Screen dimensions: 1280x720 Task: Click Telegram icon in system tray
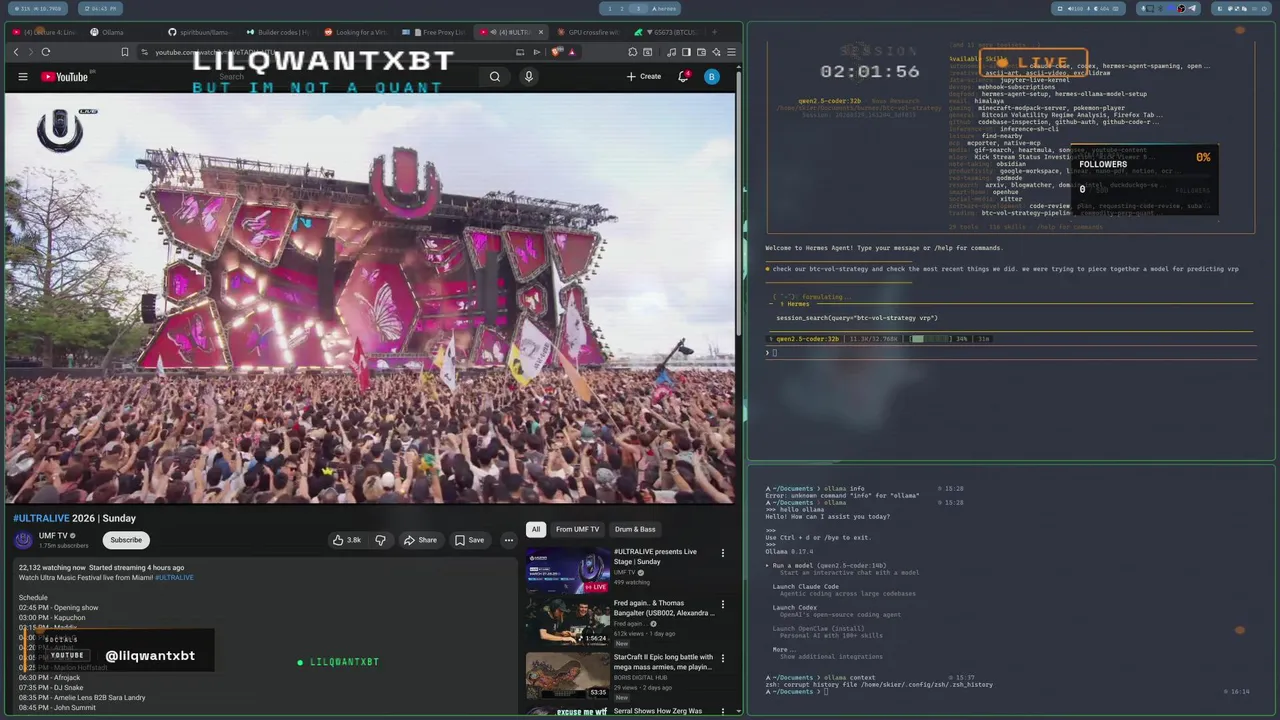1192,8
